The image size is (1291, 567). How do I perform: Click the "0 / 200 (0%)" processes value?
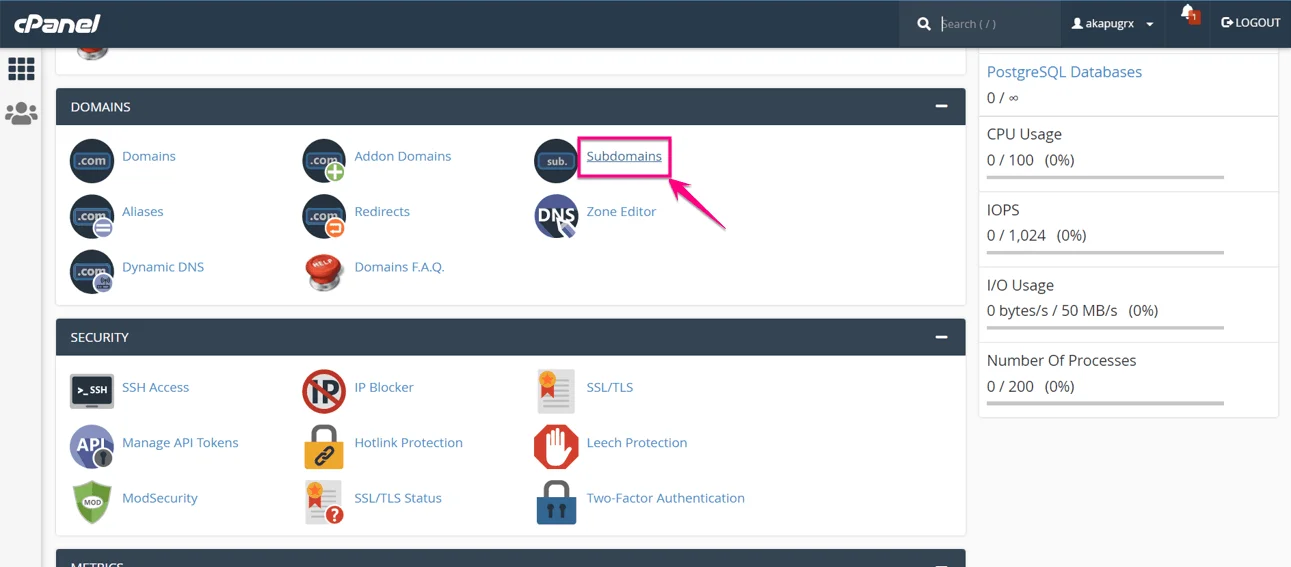[1030, 386]
